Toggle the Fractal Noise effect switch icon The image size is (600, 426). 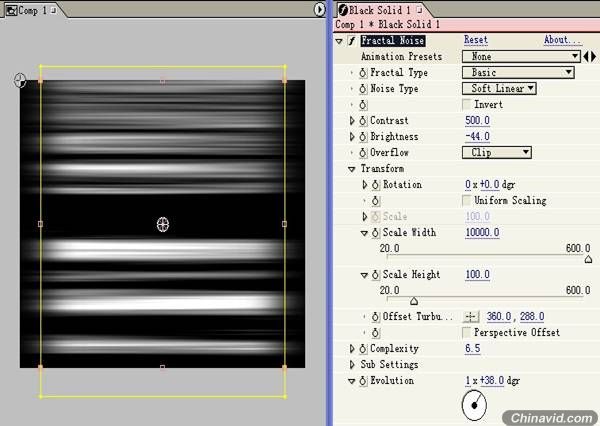coord(351,41)
